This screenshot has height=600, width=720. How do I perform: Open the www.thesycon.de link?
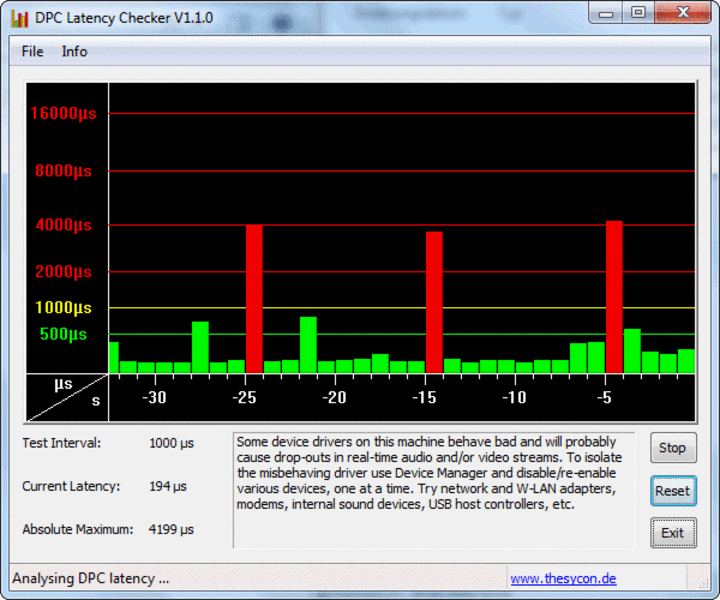tap(563, 578)
